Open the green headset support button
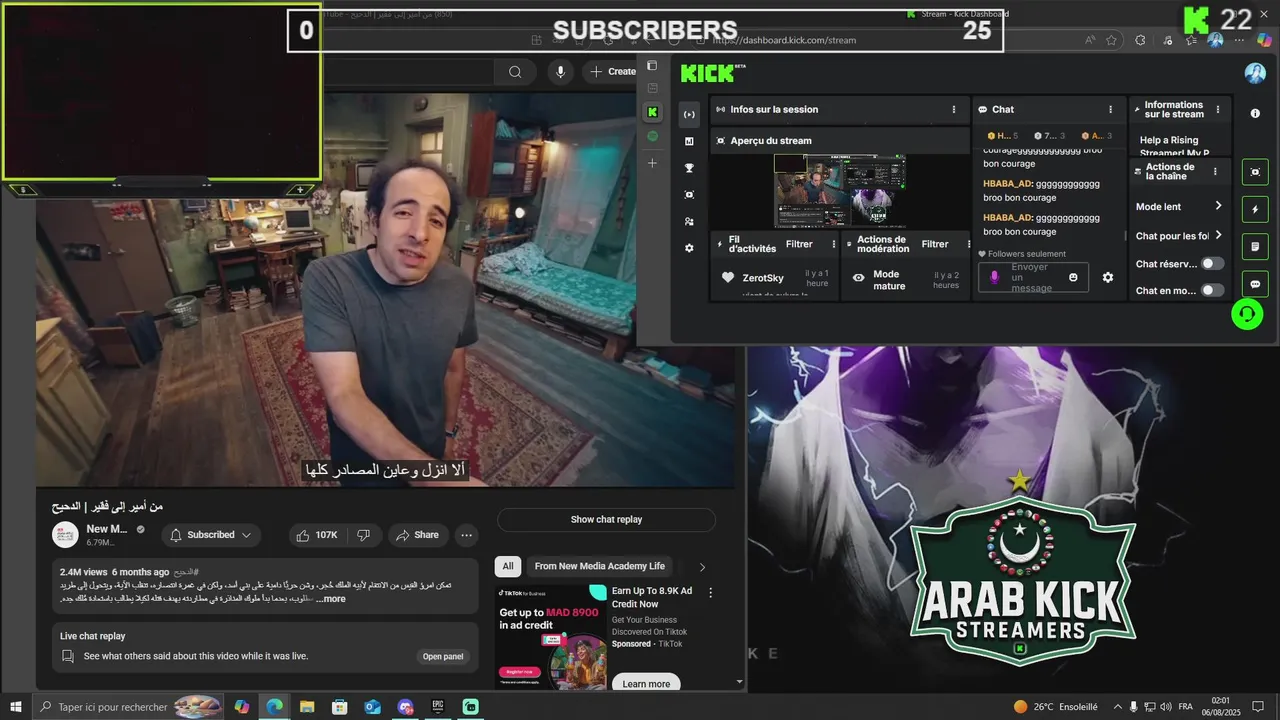Image resolution: width=1280 pixels, height=720 pixels. point(1247,314)
